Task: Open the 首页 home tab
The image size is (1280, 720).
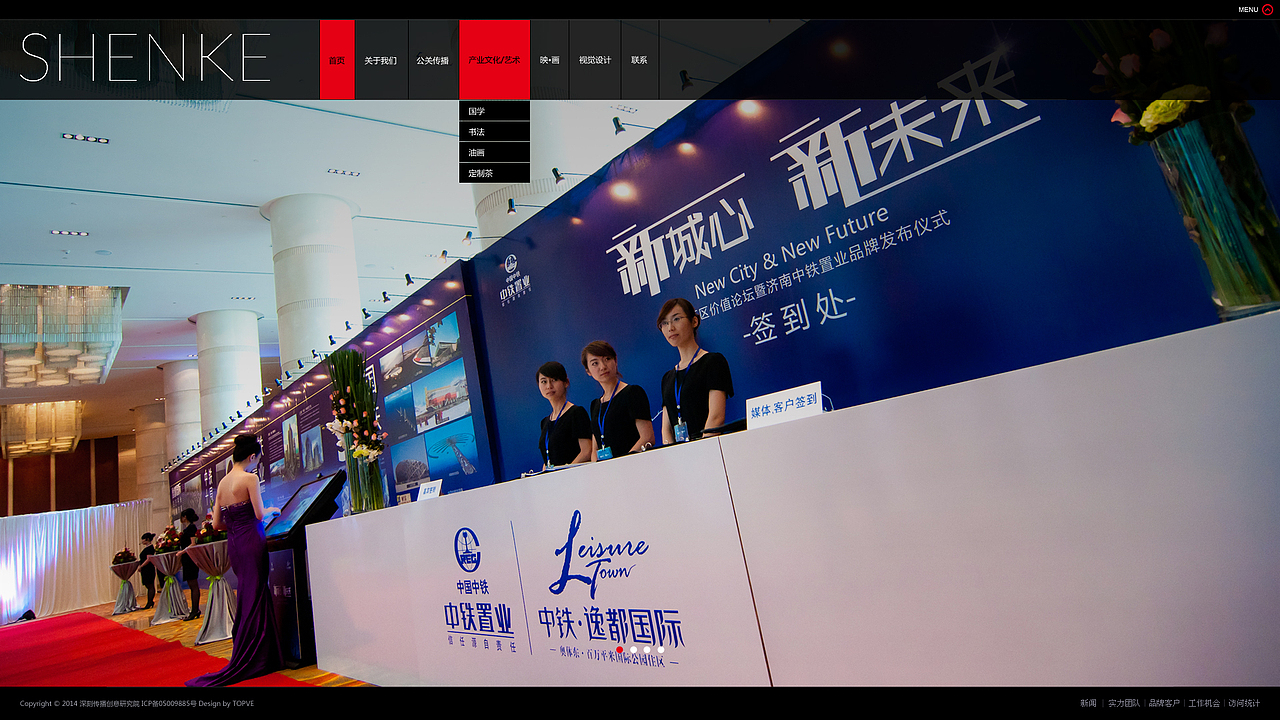Action: coord(337,60)
